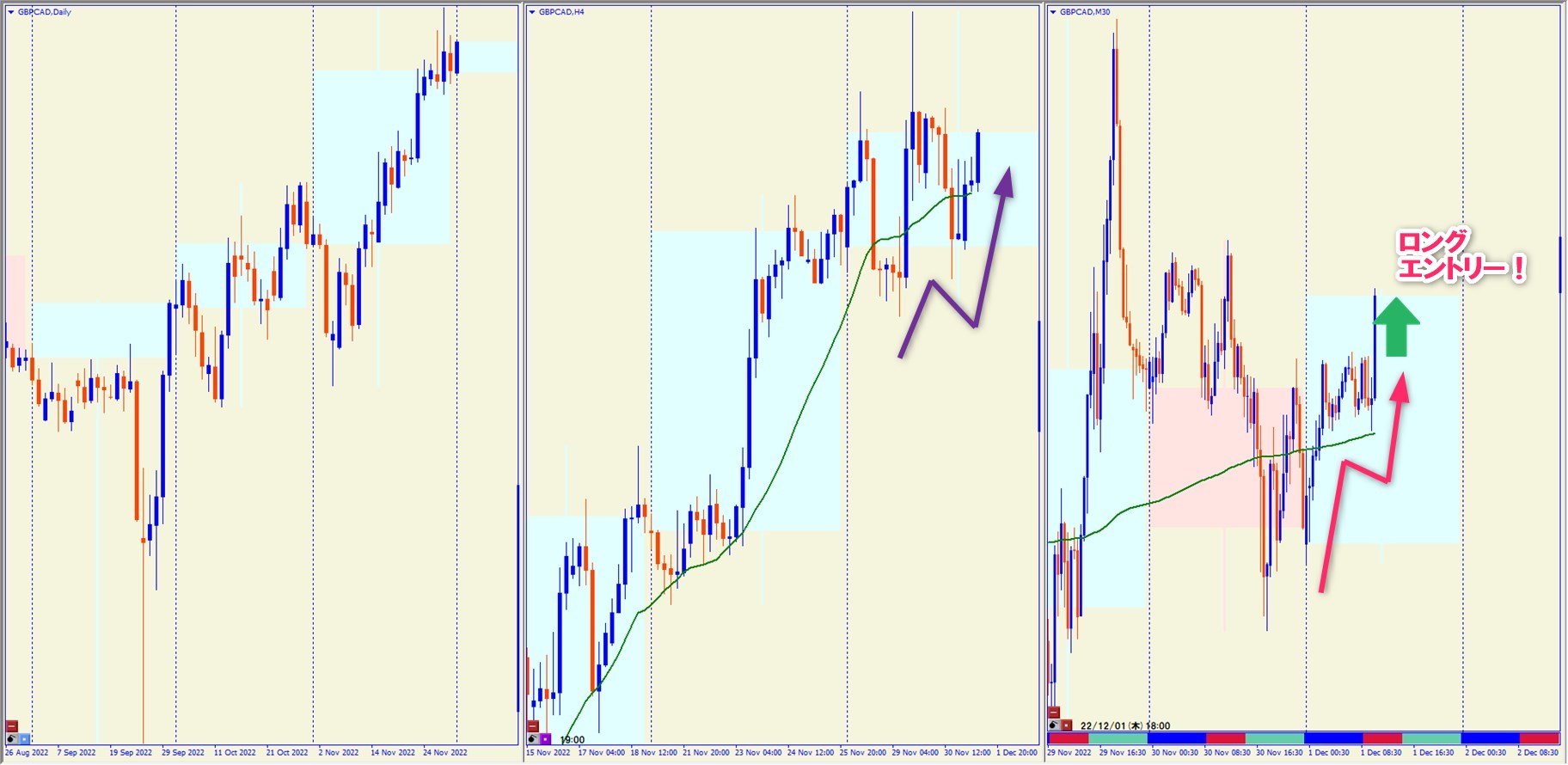
Task: Toggle purple square button in H4 chart
Action: tap(546, 738)
